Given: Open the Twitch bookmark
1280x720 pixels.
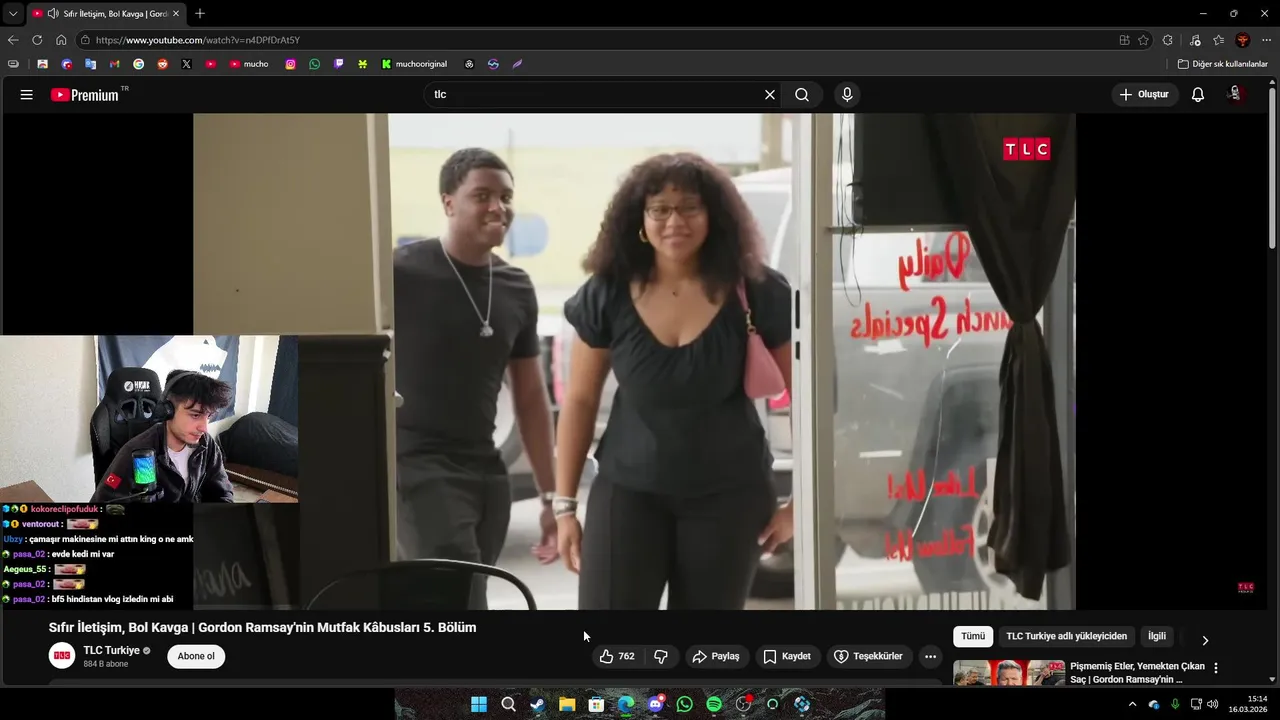Looking at the screenshot, I should (x=338, y=64).
